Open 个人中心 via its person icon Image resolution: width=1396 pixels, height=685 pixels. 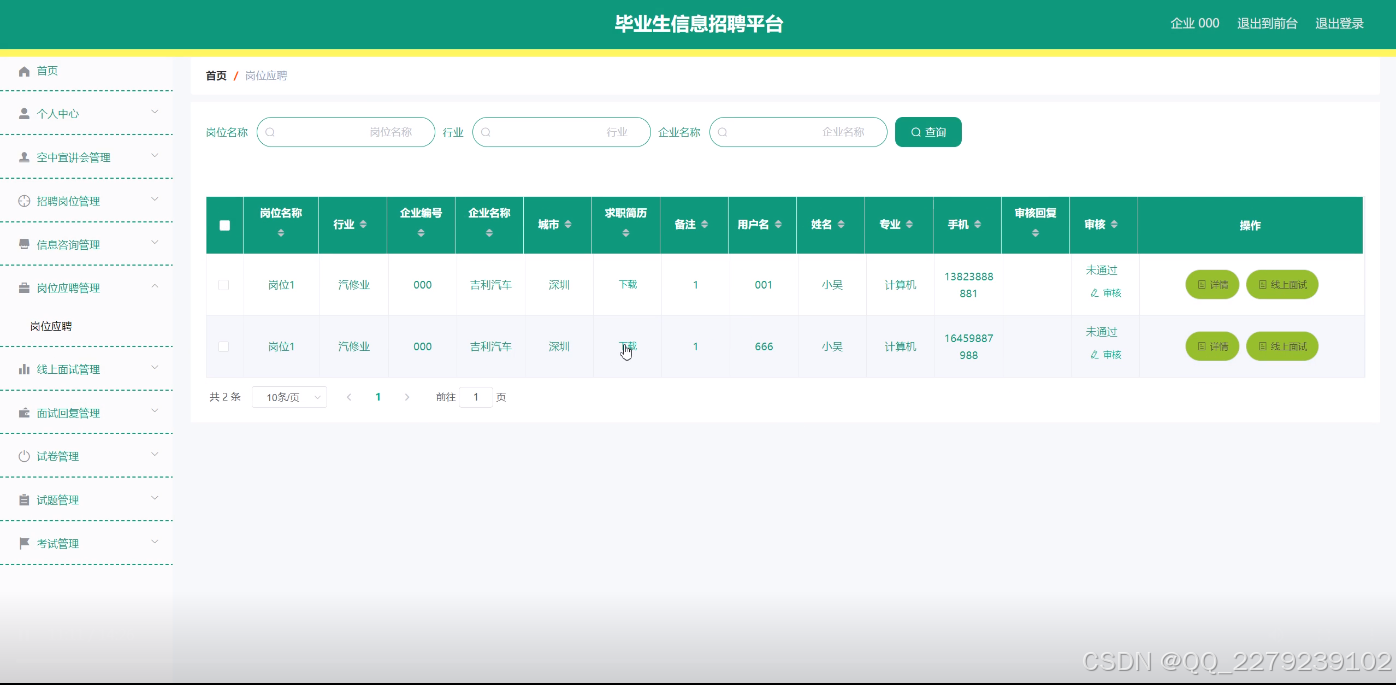click(x=25, y=113)
